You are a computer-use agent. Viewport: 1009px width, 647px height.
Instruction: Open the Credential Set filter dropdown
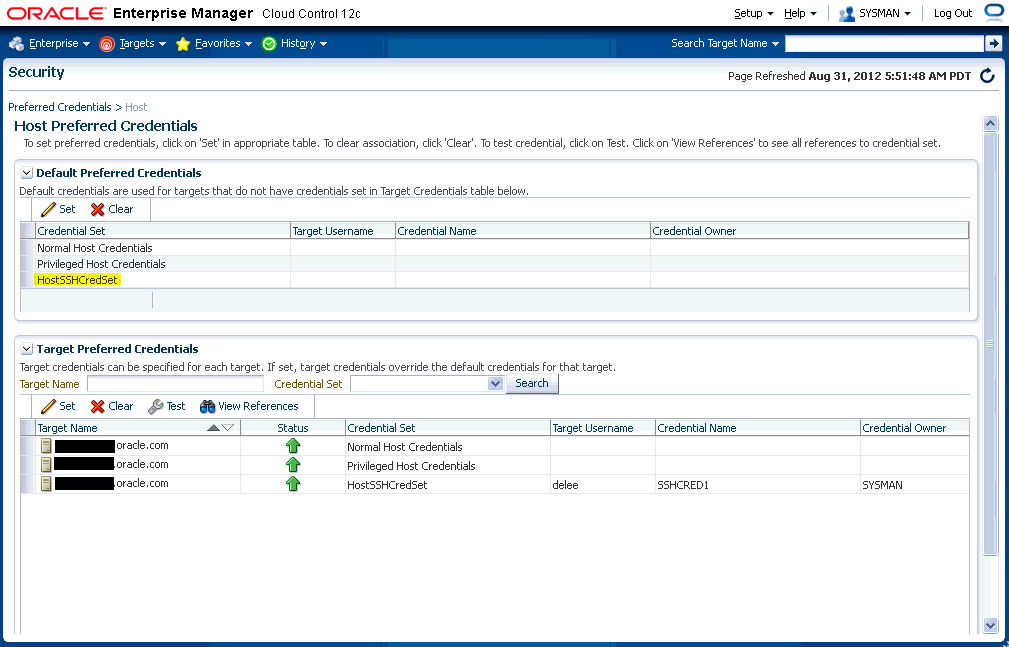pos(495,384)
